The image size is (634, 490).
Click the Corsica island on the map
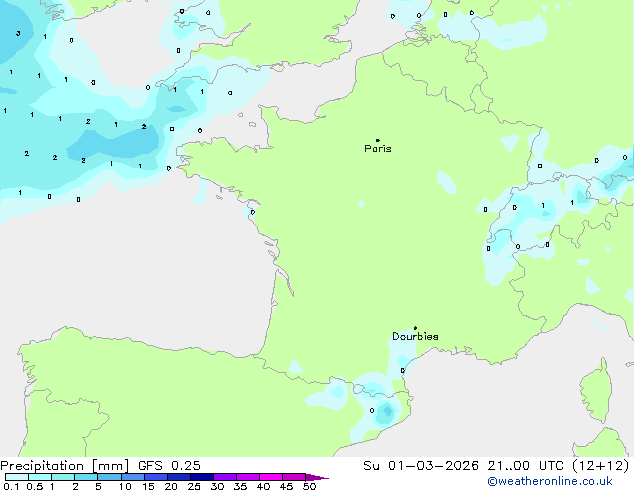click(597, 392)
